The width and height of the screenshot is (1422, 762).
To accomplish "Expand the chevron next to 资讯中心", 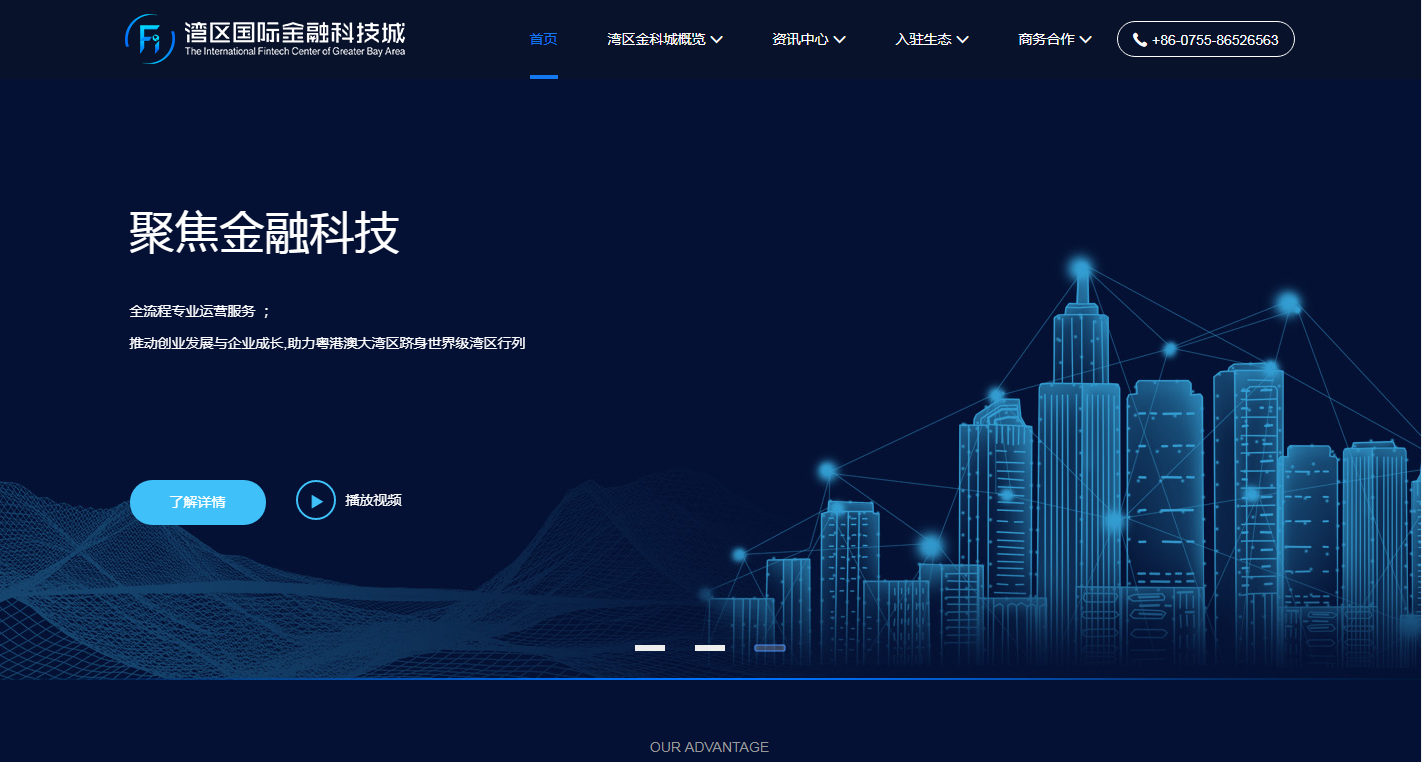I will pos(840,40).
